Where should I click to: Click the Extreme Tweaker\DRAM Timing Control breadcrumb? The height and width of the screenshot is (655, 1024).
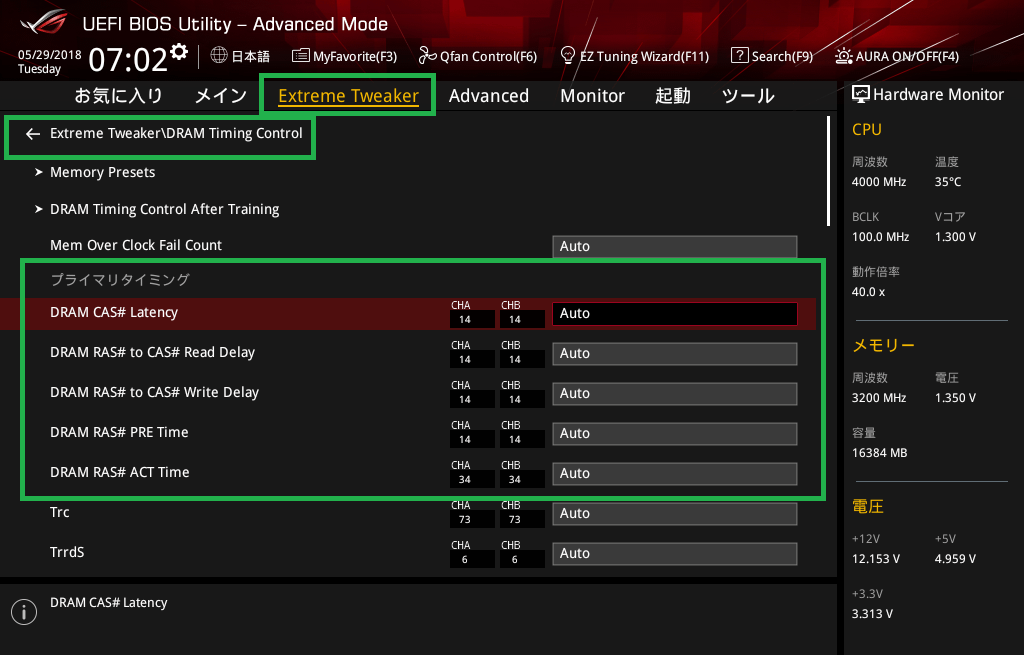pyautogui.click(x=176, y=133)
